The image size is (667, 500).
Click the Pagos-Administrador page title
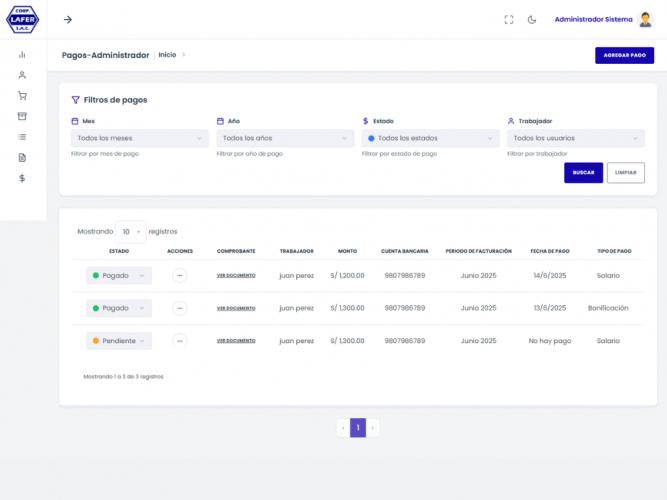105,55
